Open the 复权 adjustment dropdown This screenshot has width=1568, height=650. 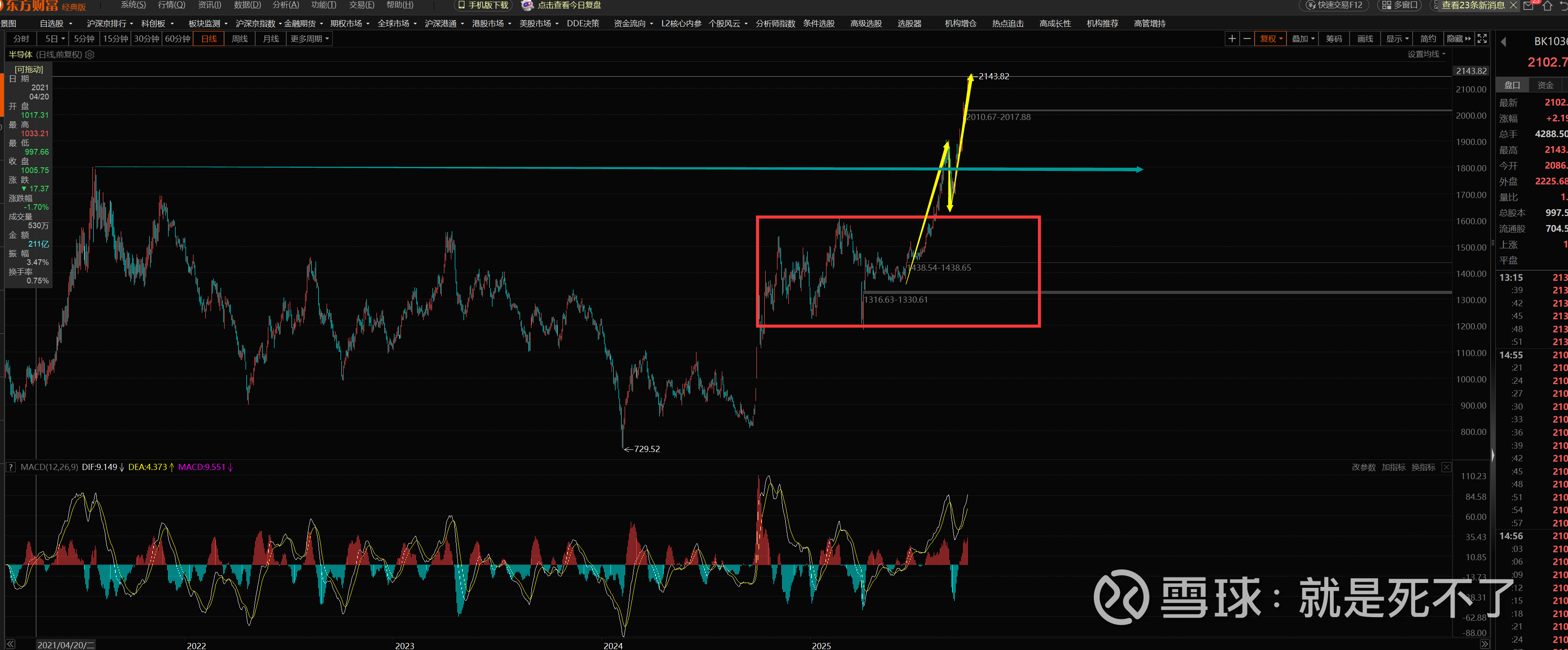pyautogui.click(x=1271, y=39)
